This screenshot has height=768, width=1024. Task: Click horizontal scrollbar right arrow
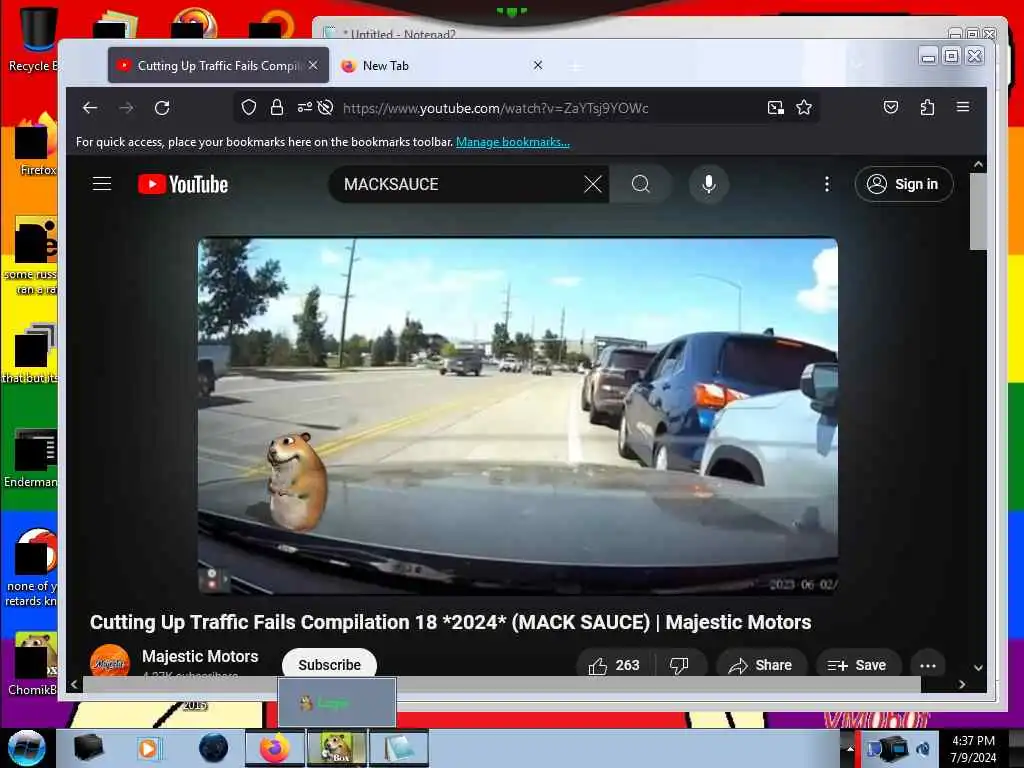click(962, 684)
